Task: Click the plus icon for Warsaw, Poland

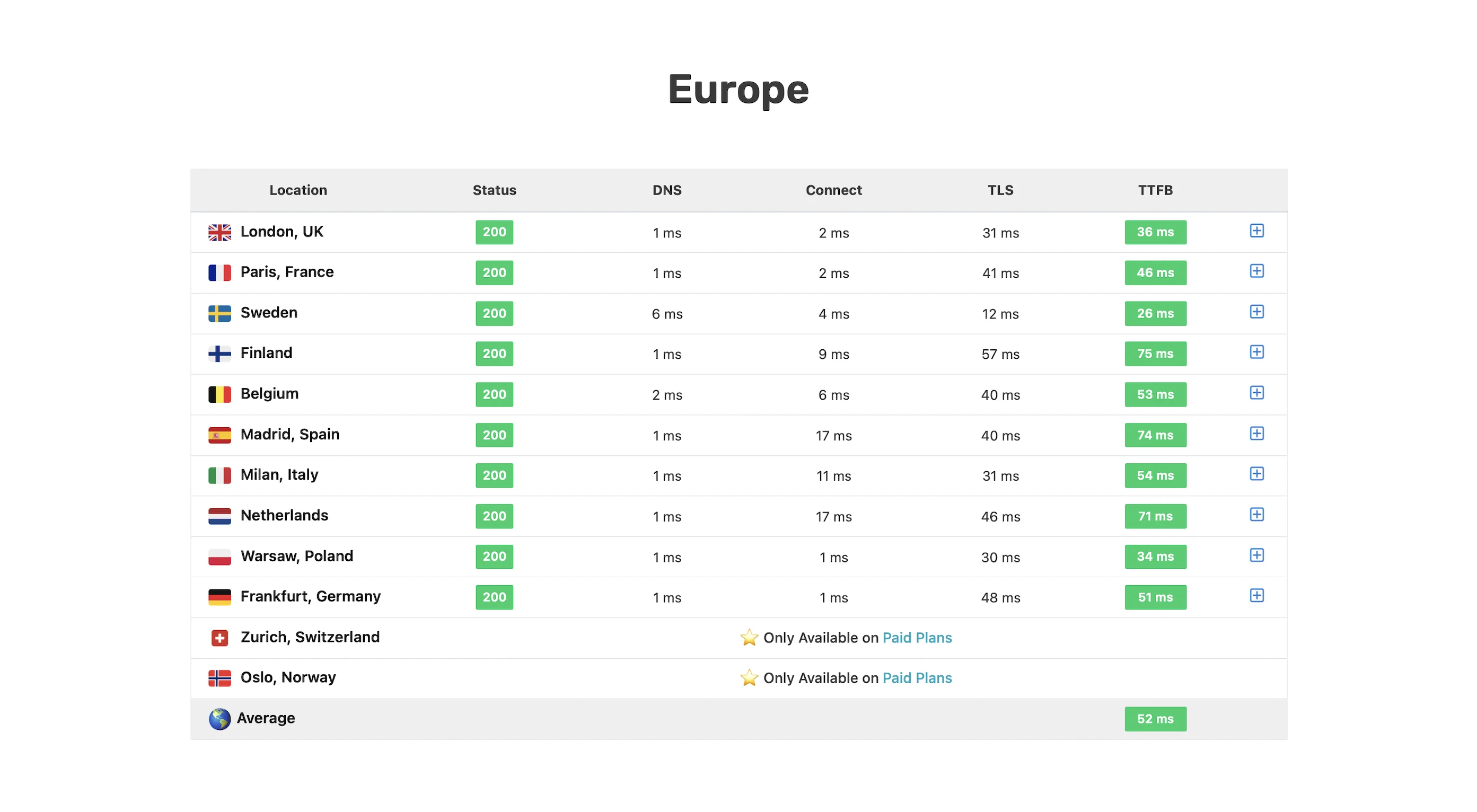Action: 1256,555
